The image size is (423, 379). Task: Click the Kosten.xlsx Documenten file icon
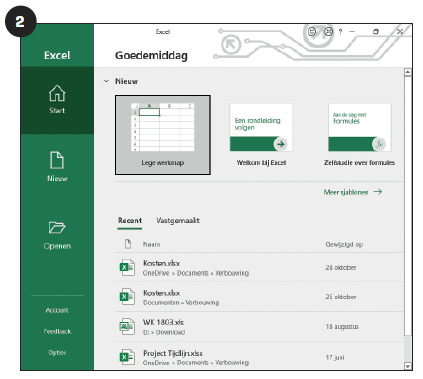point(127,297)
